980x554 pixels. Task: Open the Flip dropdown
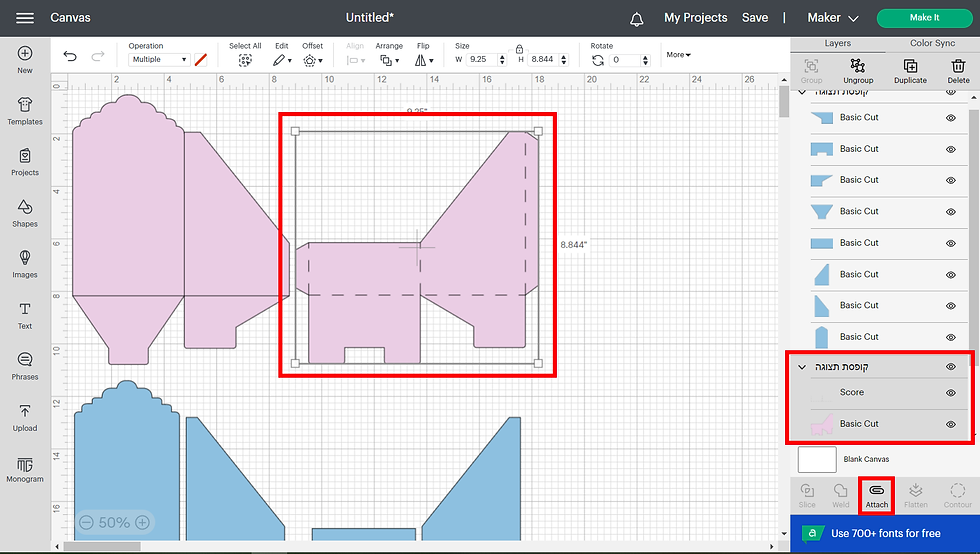tap(424, 60)
